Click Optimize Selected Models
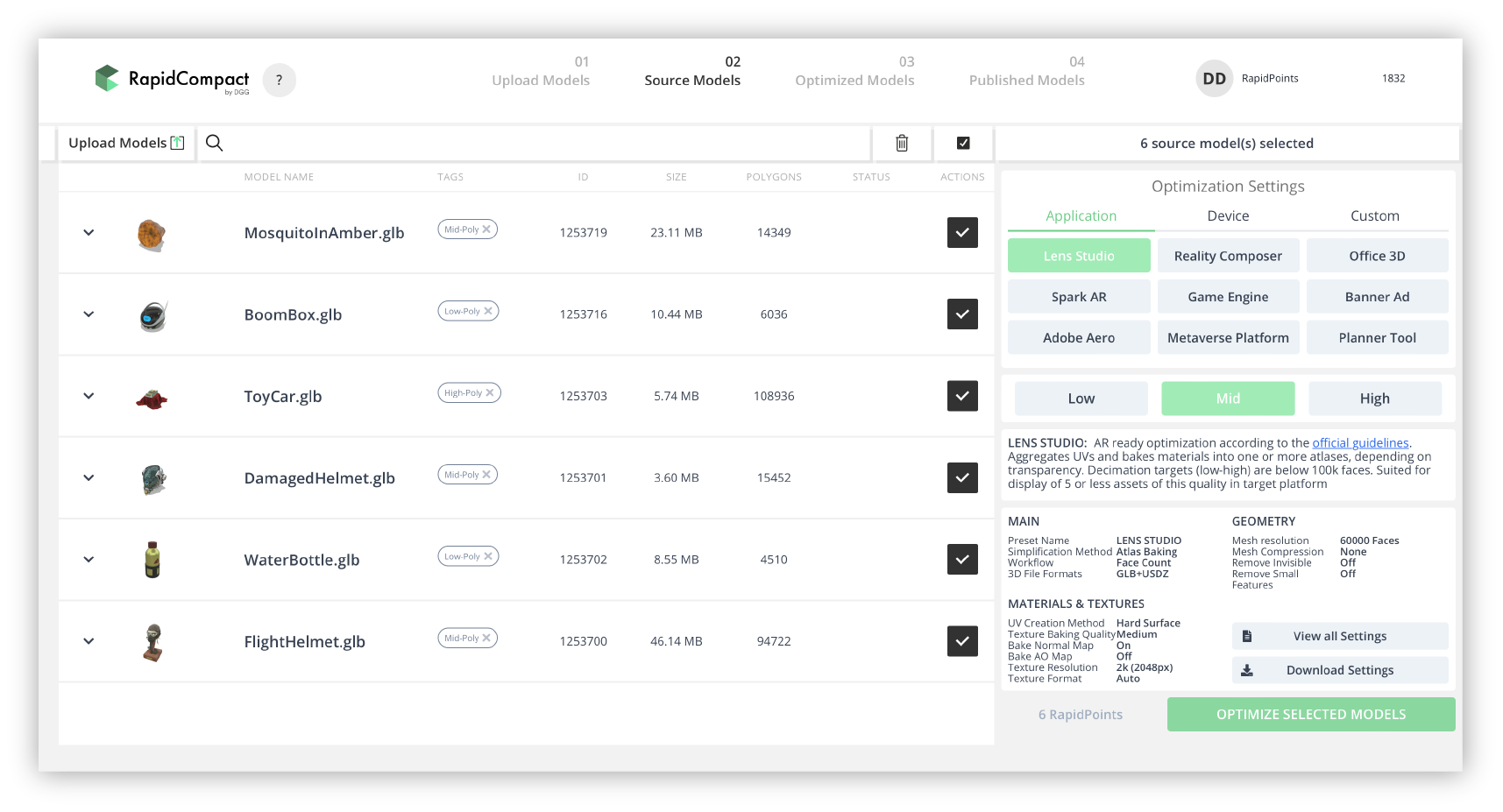1503x812 pixels. 1311,715
